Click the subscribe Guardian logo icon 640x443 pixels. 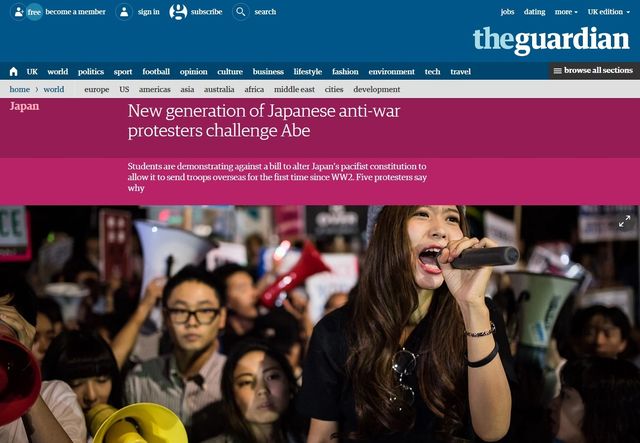pyautogui.click(x=178, y=12)
